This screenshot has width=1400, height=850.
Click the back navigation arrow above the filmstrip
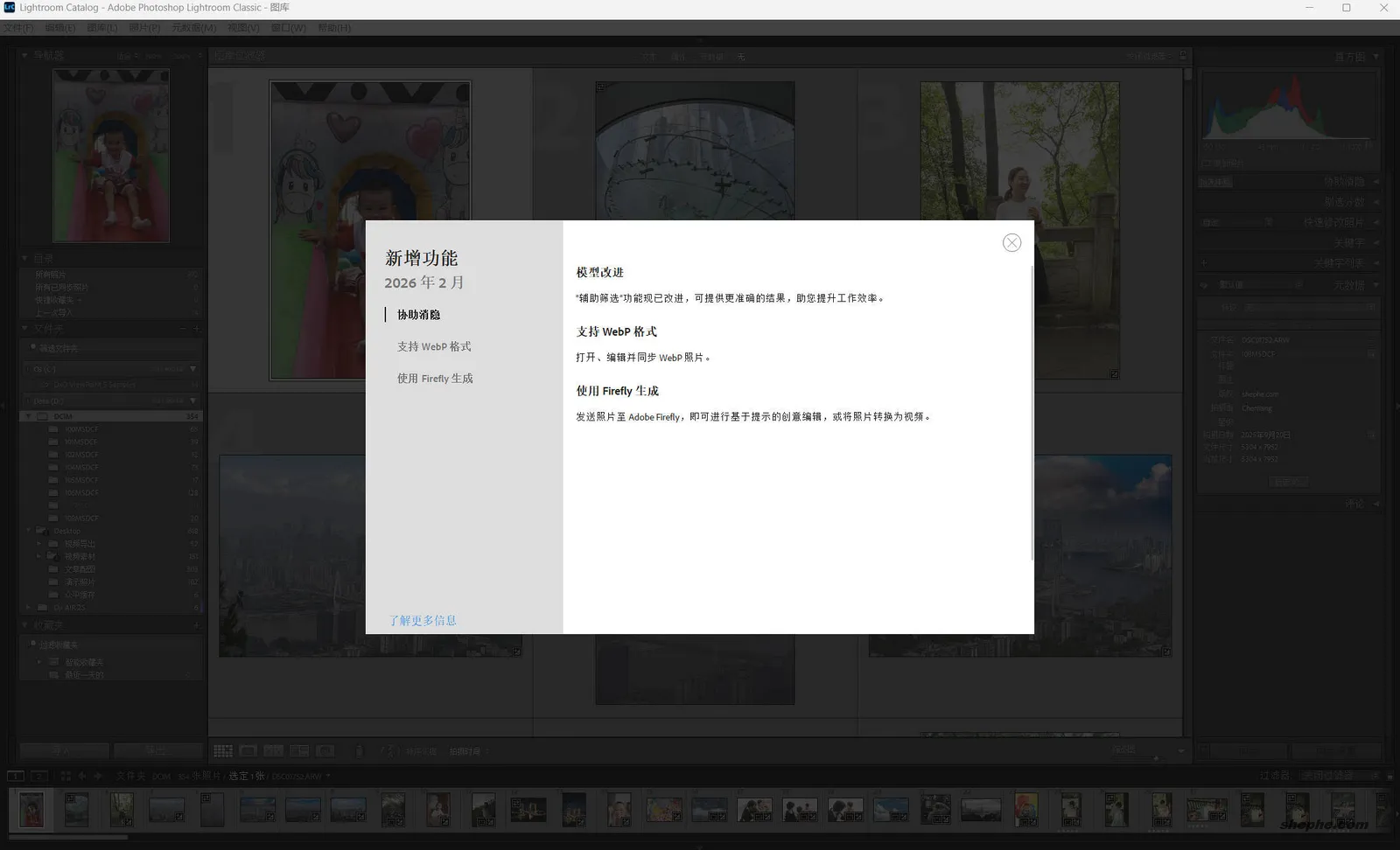pyautogui.click(x=82, y=776)
